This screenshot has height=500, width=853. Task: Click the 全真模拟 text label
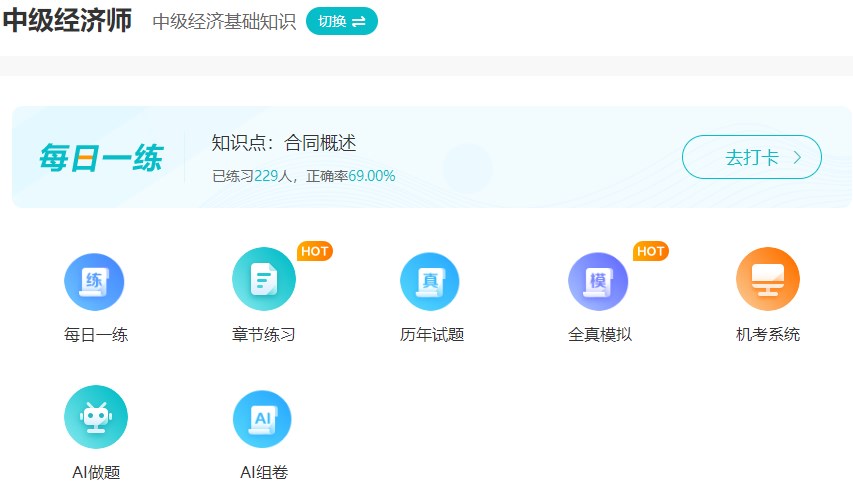(600, 335)
